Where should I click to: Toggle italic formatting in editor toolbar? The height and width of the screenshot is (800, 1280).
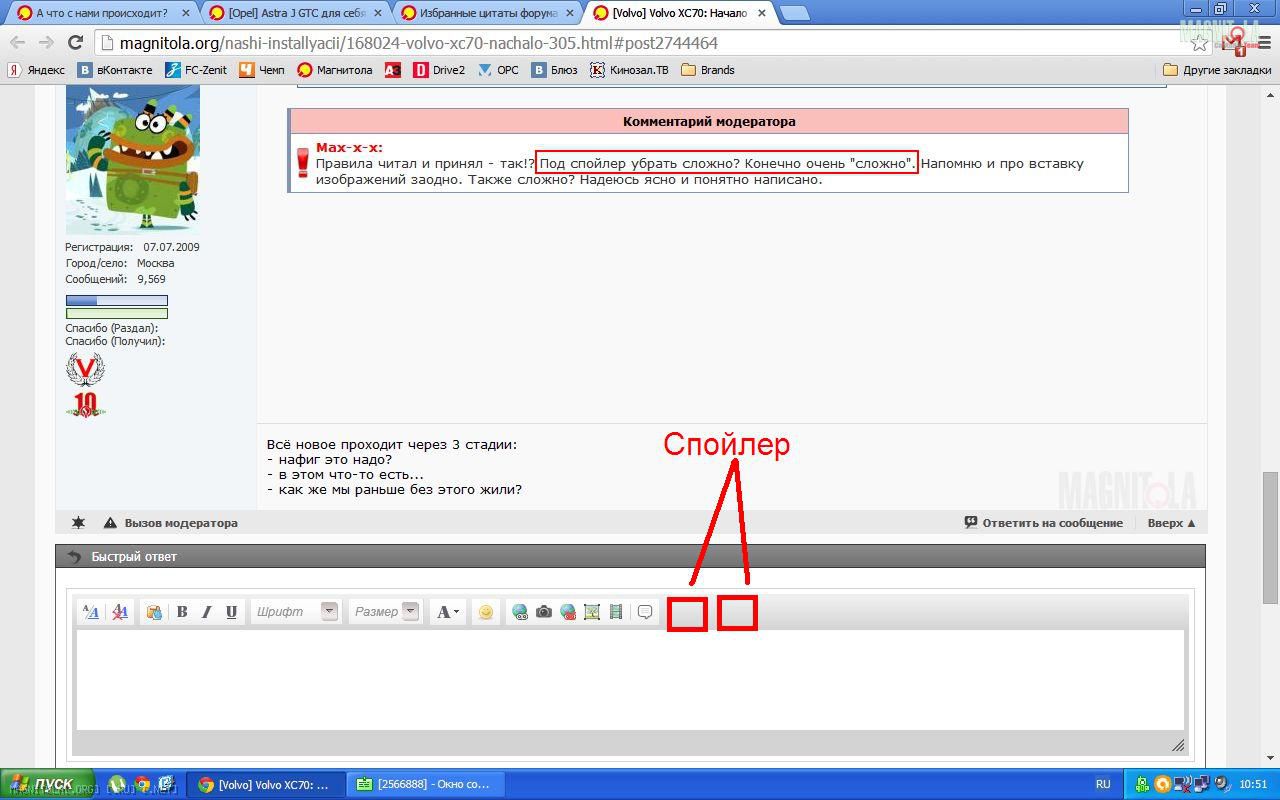(x=207, y=612)
